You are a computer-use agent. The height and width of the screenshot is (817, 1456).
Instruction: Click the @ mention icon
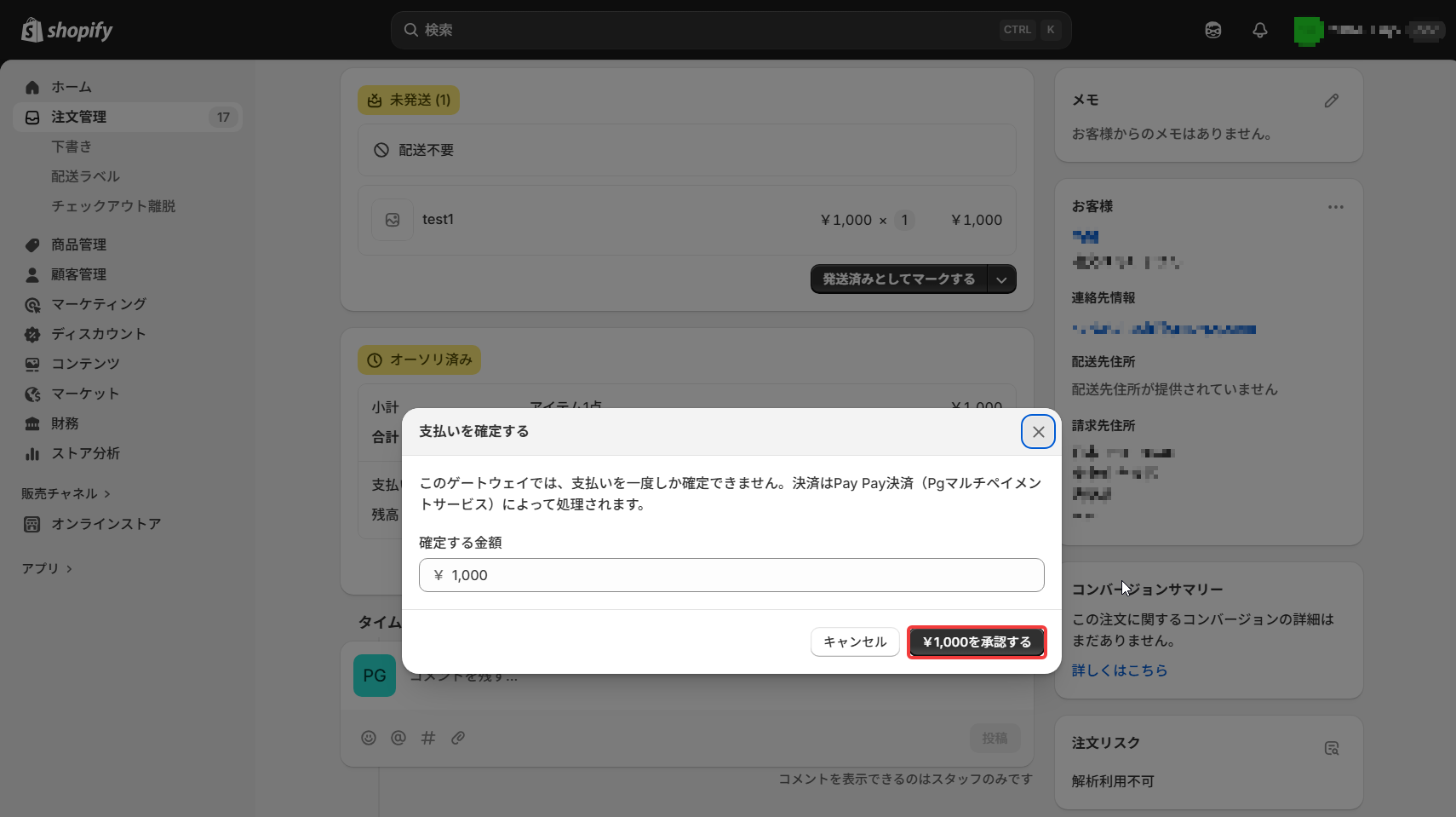(x=398, y=738)
